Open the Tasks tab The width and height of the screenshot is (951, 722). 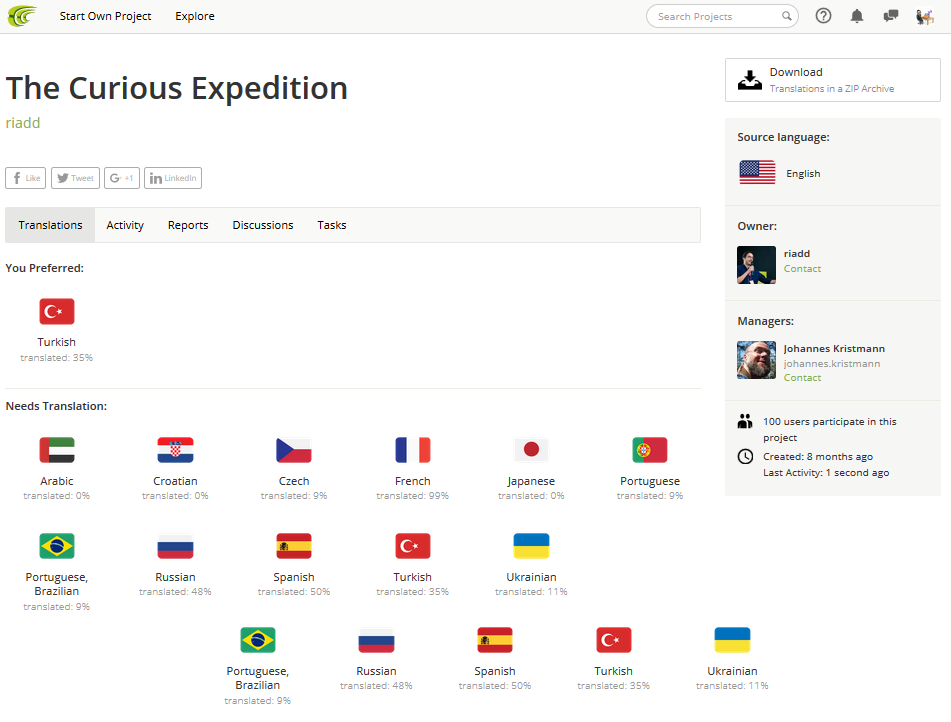[332, 225]
